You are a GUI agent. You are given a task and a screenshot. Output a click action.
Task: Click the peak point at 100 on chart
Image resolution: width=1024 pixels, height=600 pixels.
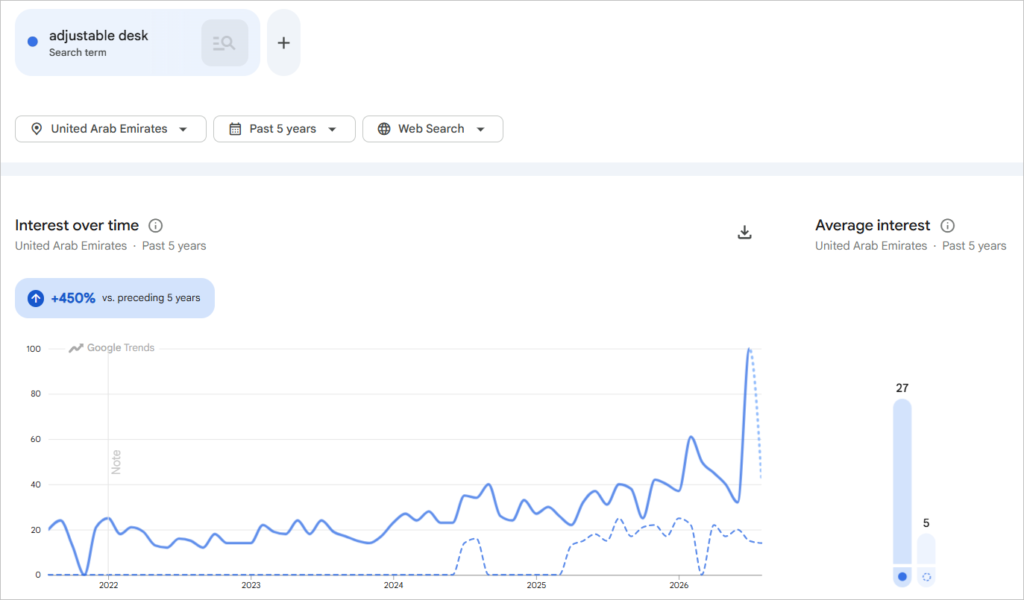pyautogui.click(x=749, y=349)
